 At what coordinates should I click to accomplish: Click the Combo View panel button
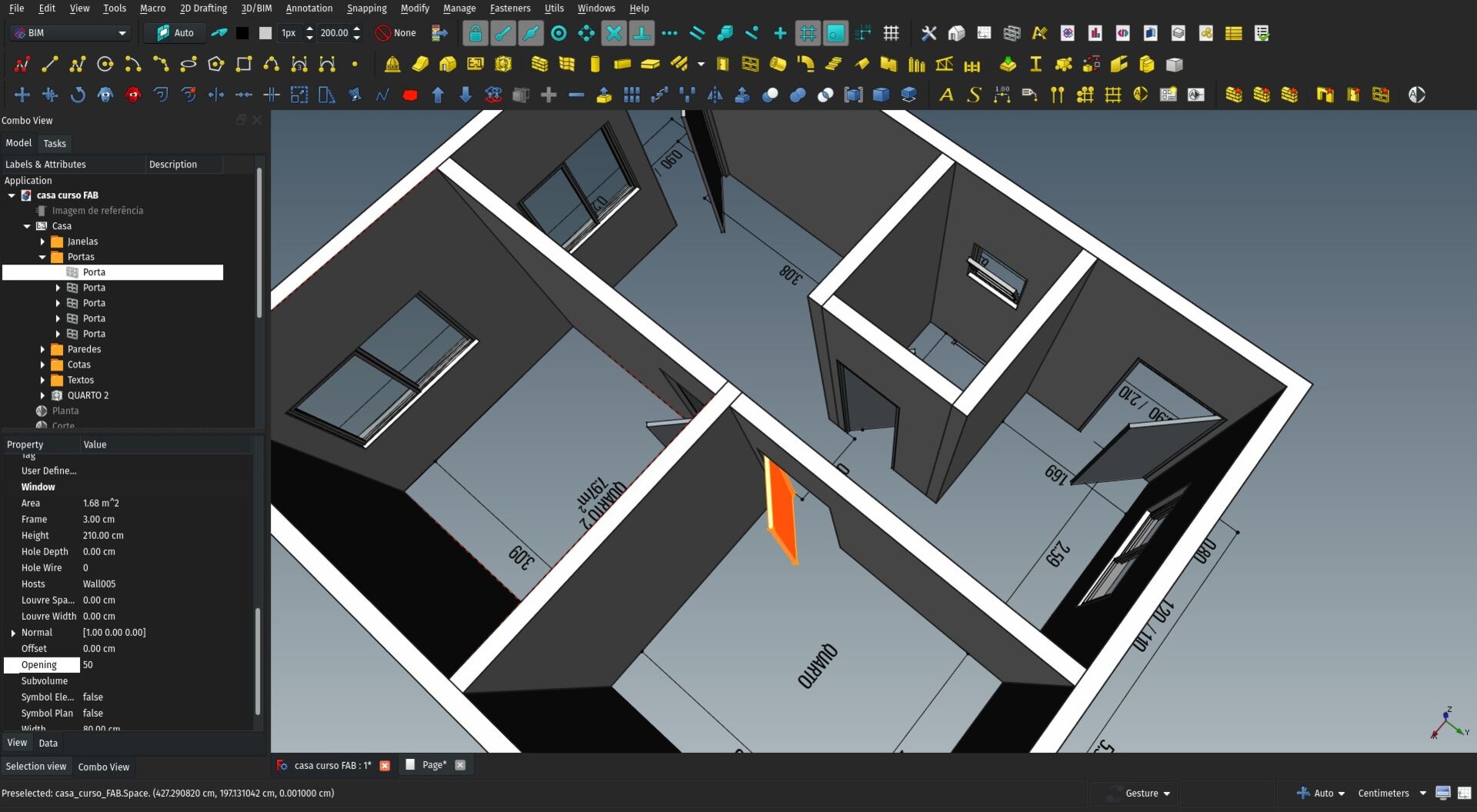(x=104, y=767)
